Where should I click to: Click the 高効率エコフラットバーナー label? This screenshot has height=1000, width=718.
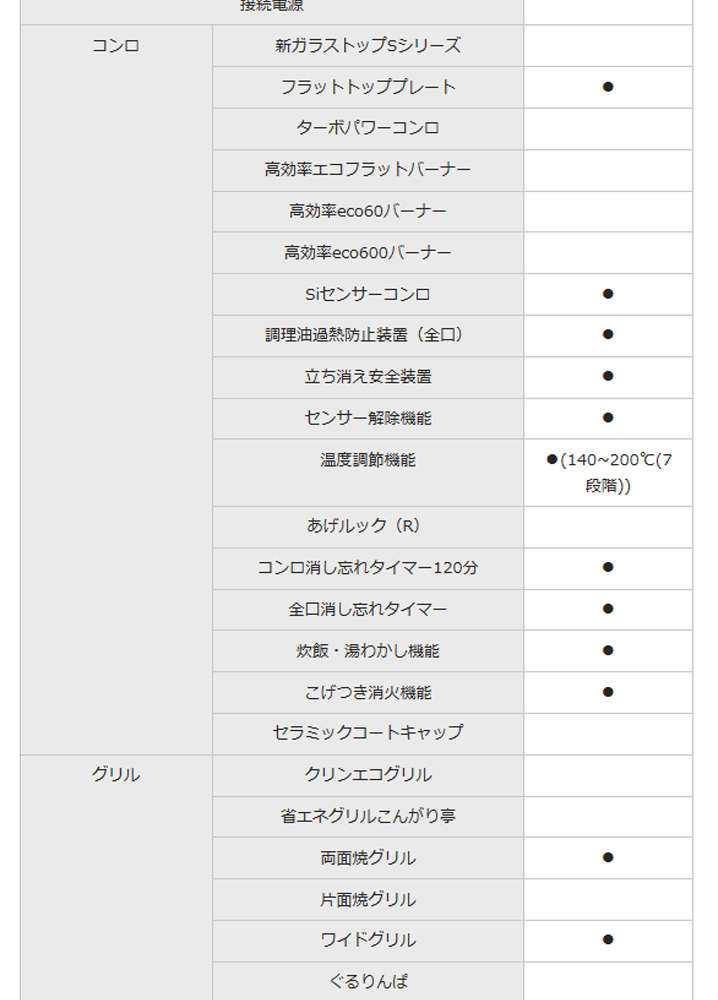368,170
